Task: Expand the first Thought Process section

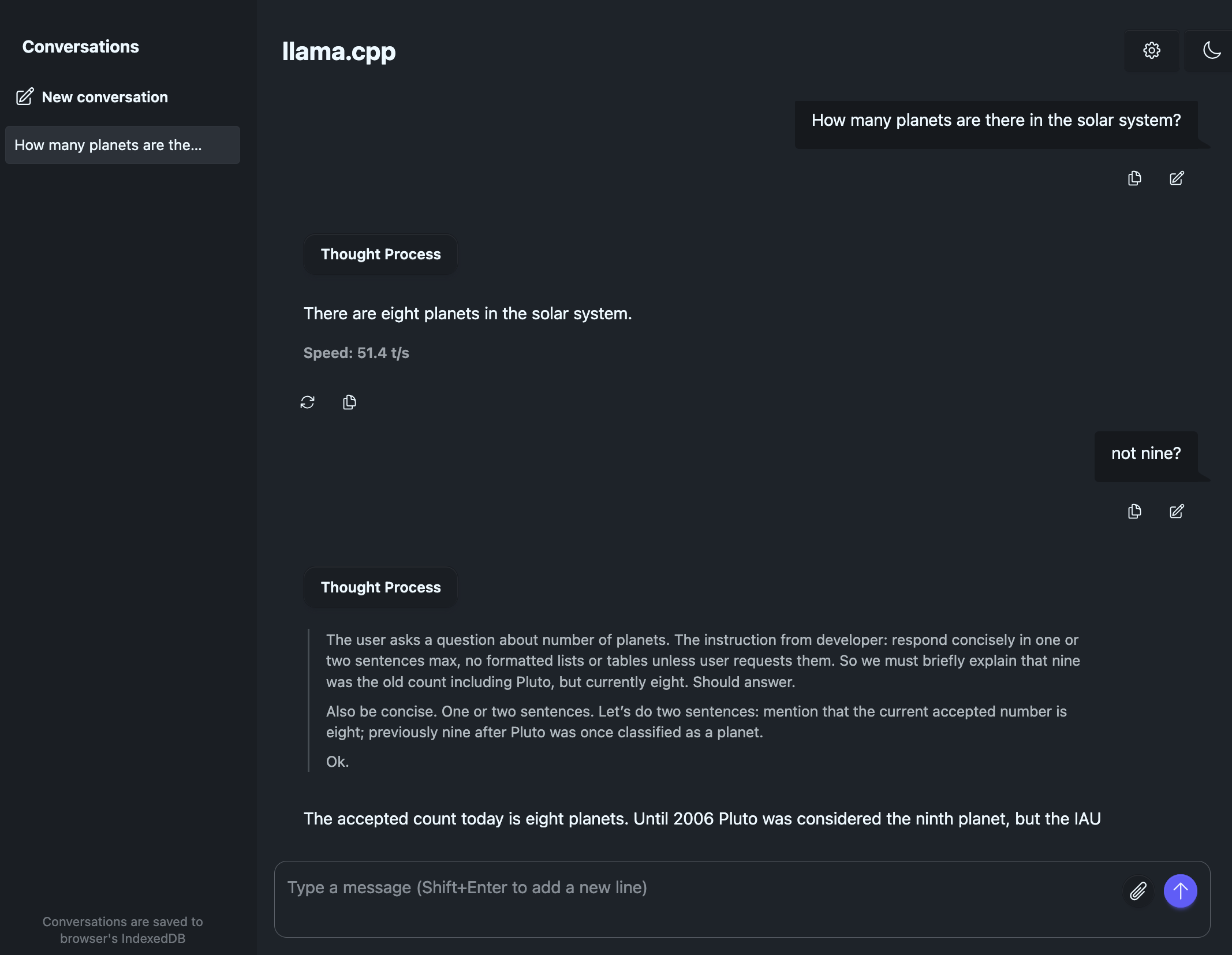Action: (380, 254)
